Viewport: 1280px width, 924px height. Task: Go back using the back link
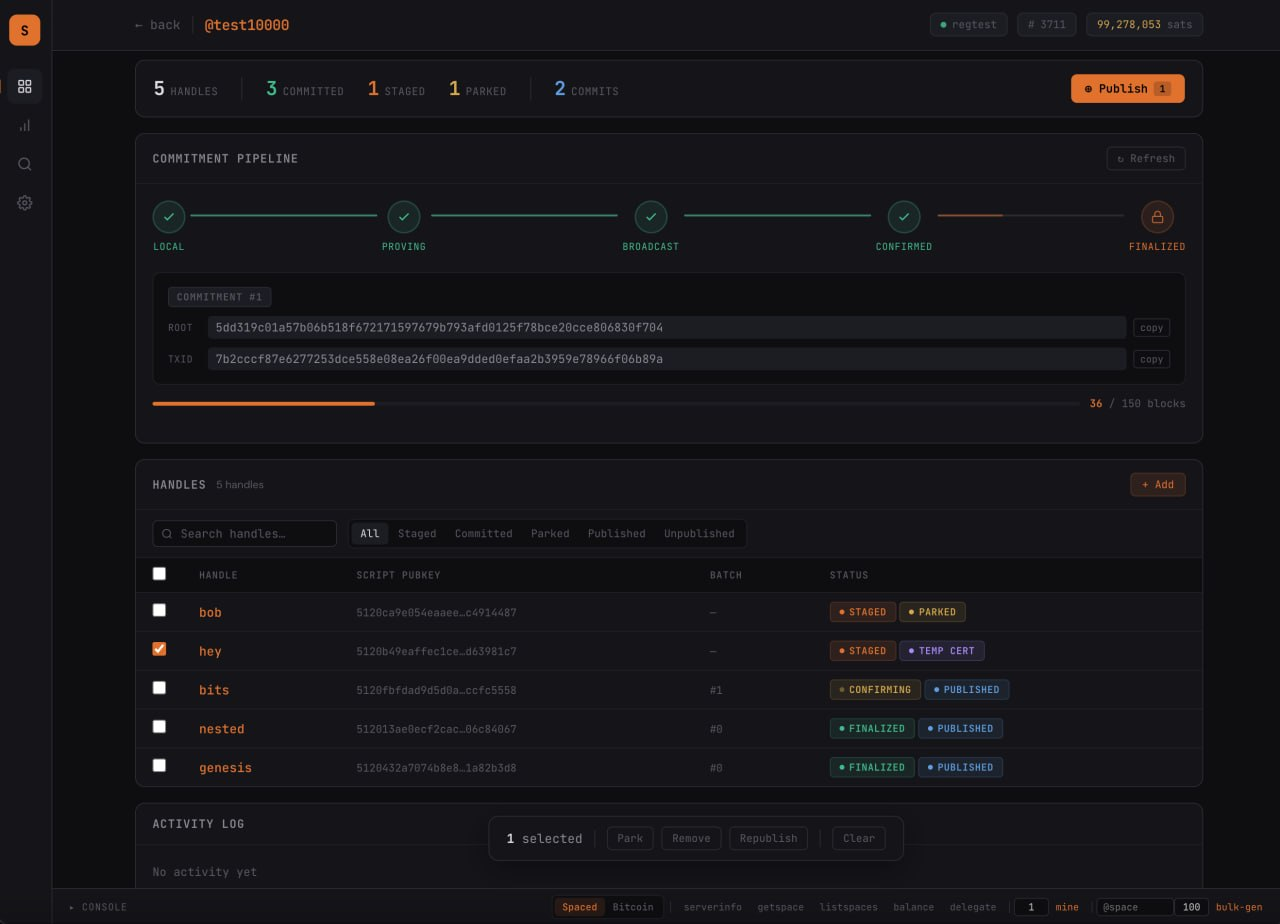(158, 25)
